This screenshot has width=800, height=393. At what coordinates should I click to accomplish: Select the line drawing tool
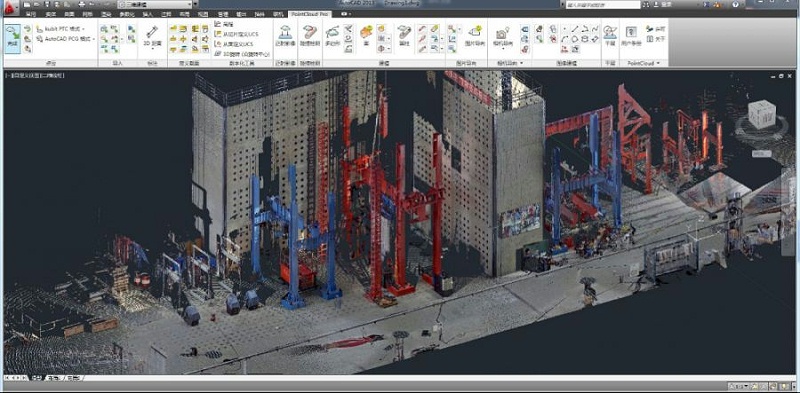click(x=574, y=29)
